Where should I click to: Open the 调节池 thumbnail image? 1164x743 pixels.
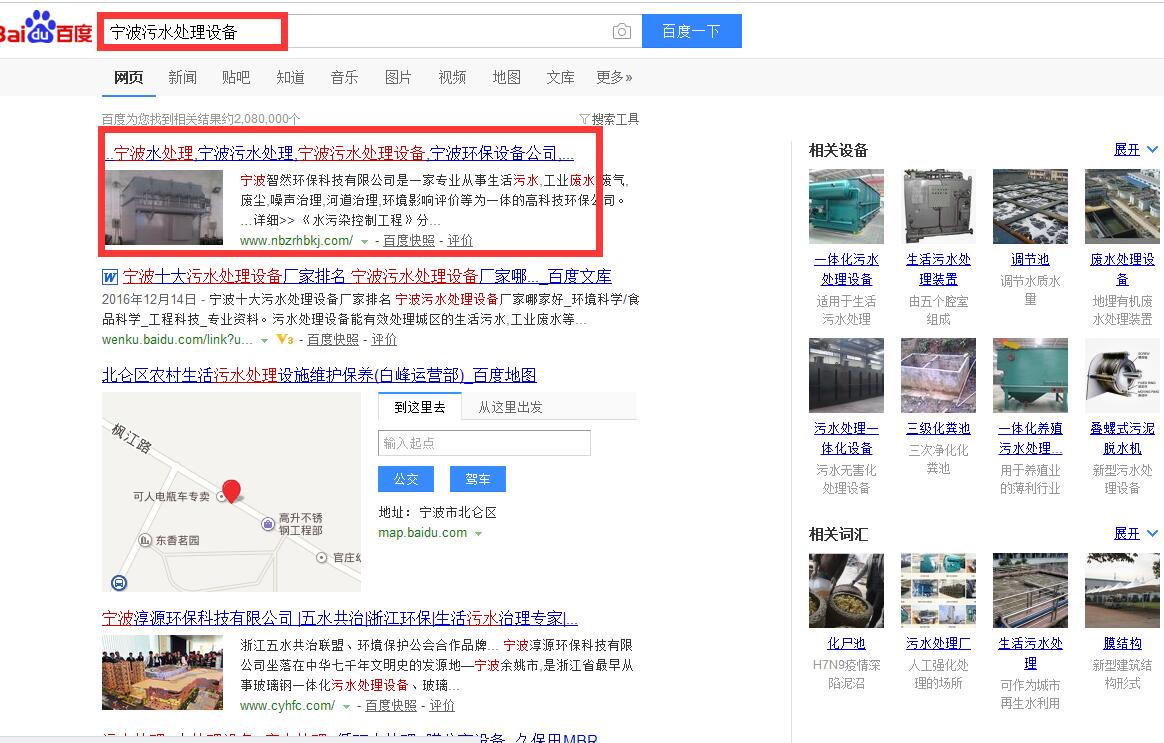coord(1030,206)
